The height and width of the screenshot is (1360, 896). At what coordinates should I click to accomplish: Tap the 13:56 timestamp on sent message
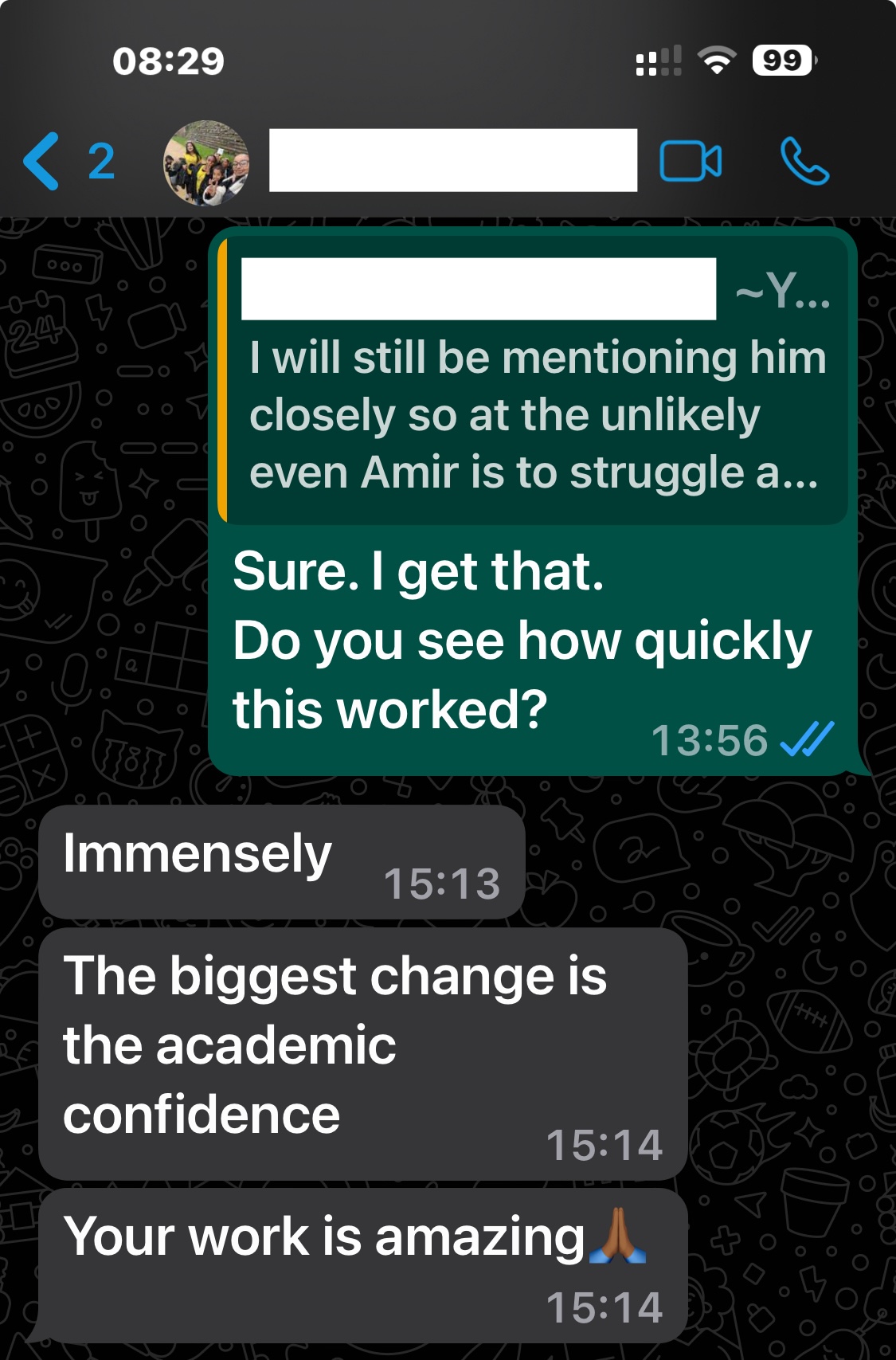pos(710,740)
